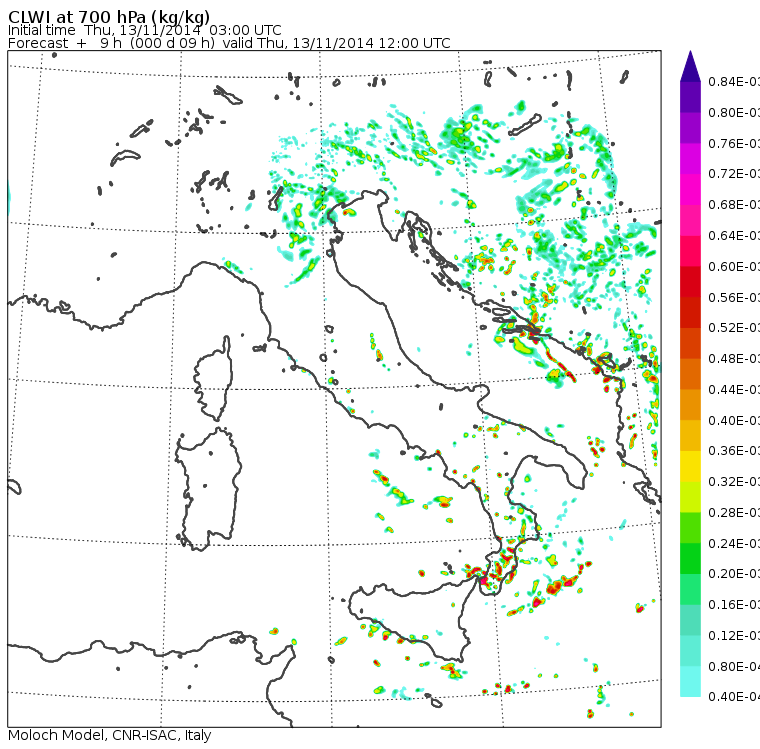Click the 0.84E-03 colorbar label
This screenshot has width=760, height=749.
[734, 82]
